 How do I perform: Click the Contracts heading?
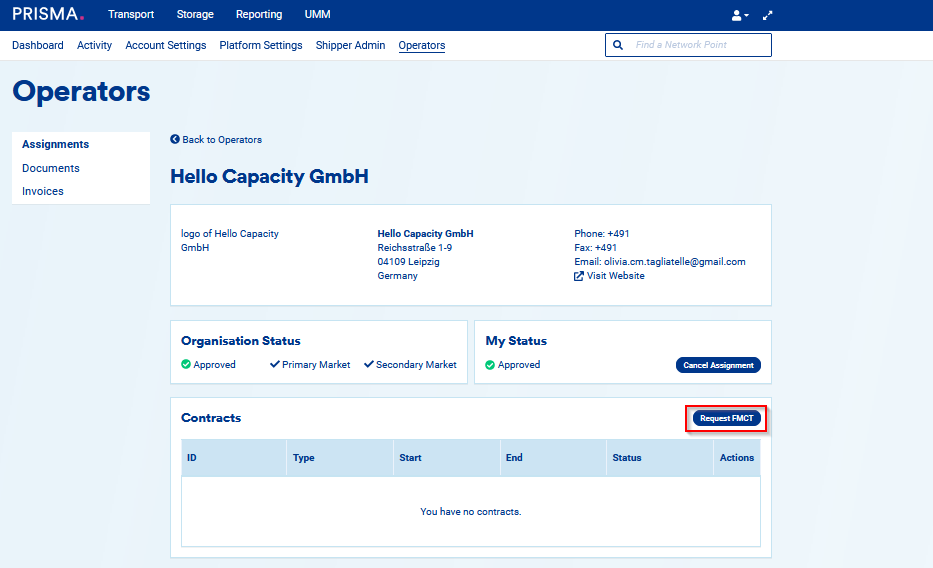pyautogui.click(x=211, y=418)
